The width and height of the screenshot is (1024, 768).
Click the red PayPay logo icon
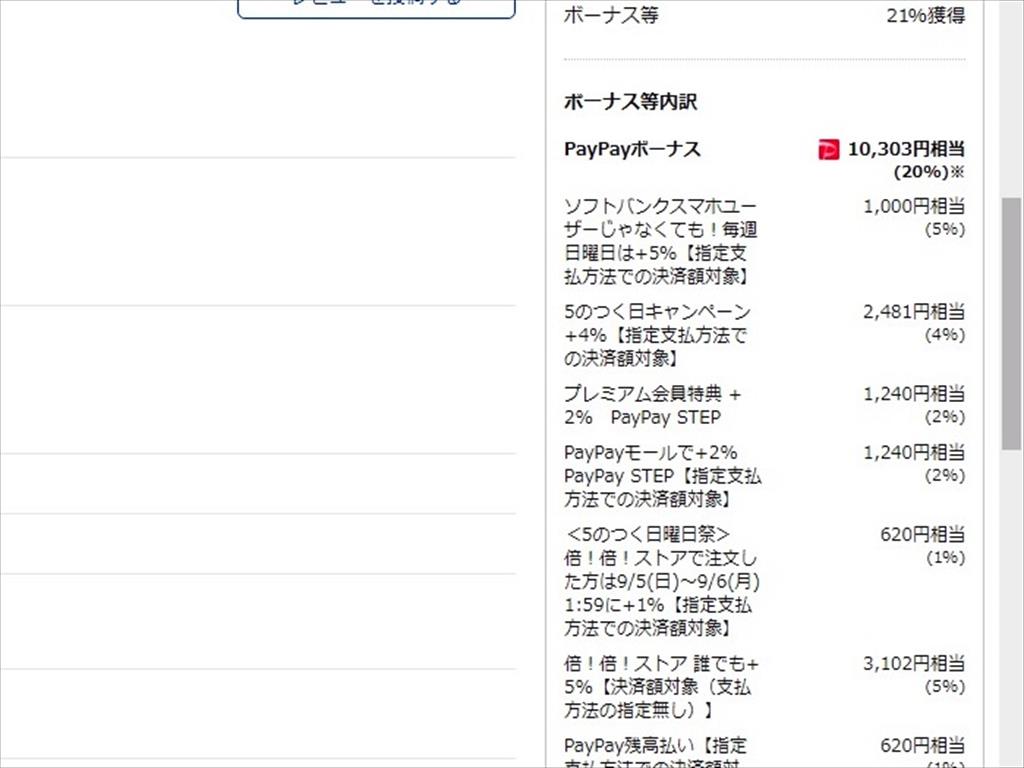828,150
